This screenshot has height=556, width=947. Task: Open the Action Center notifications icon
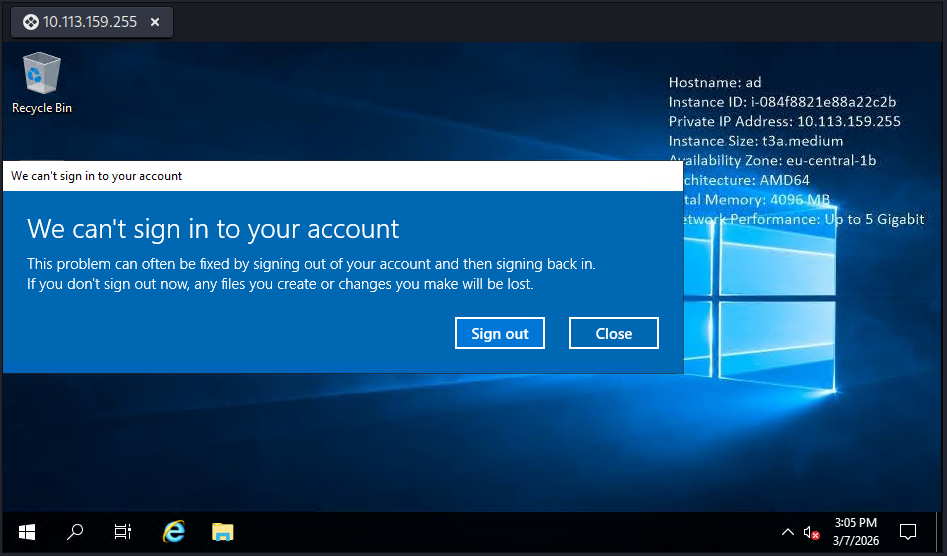click(908, 531)
